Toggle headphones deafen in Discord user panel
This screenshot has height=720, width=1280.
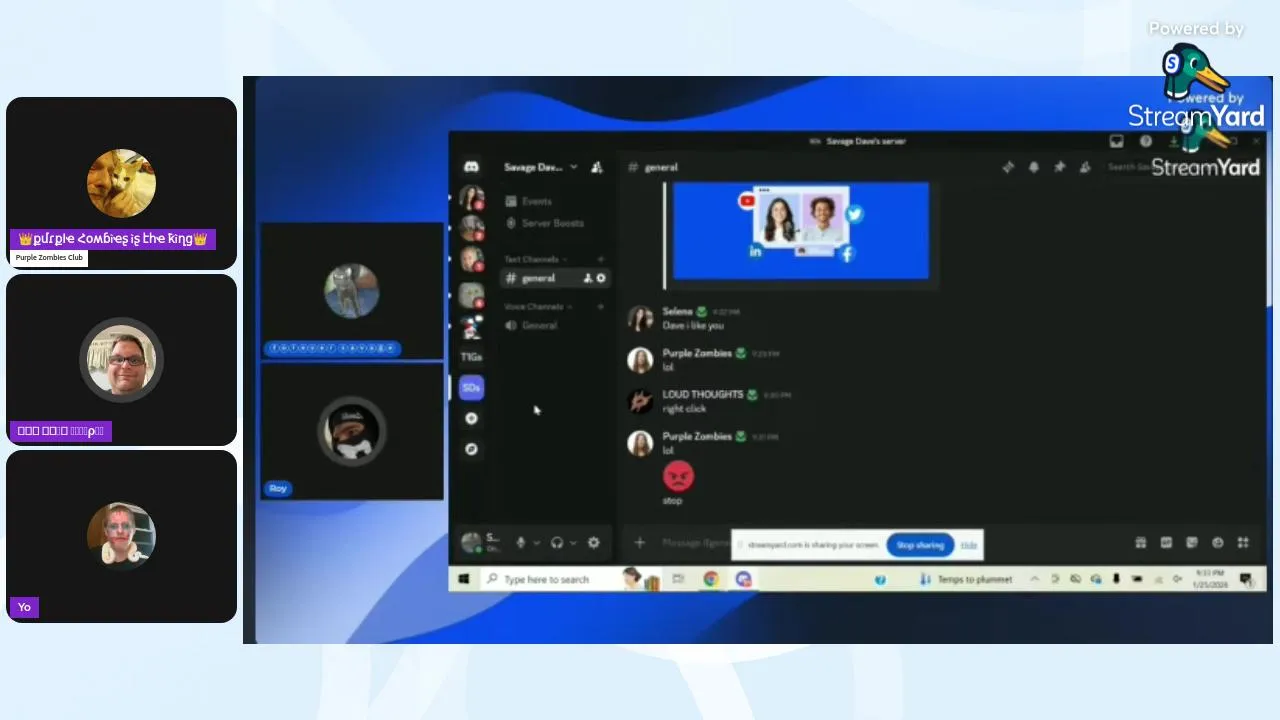tap(557, 542)
